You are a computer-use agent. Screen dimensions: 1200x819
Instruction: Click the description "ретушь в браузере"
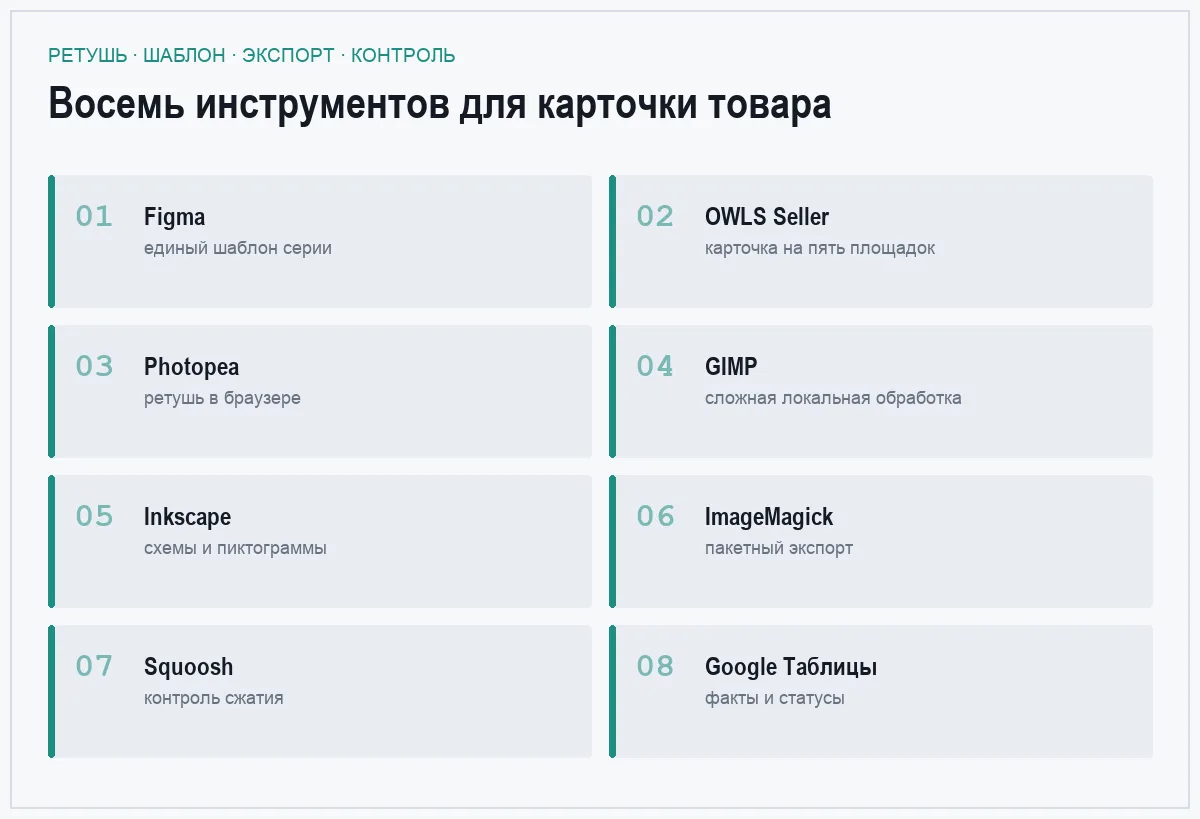pyautogui.click(x=222, y=398)
